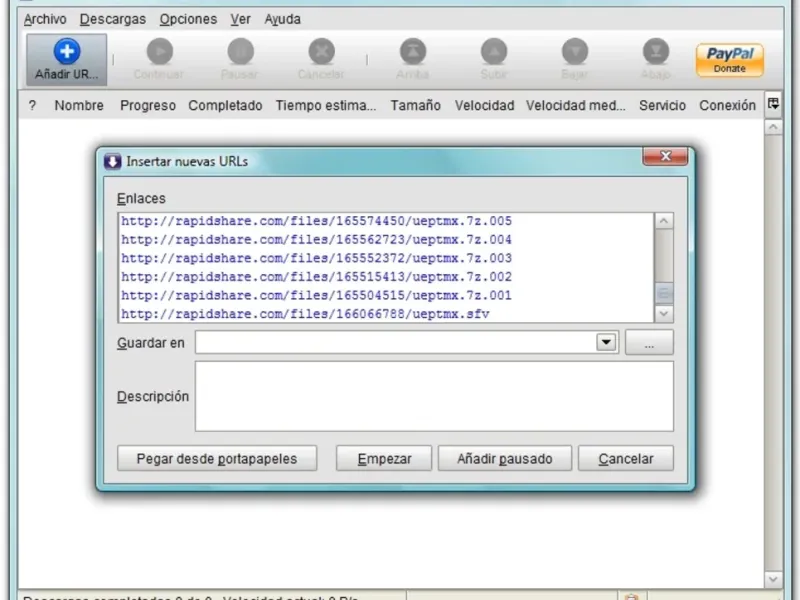
Task: Sort by the Tamaño column header
Action: 416,106
